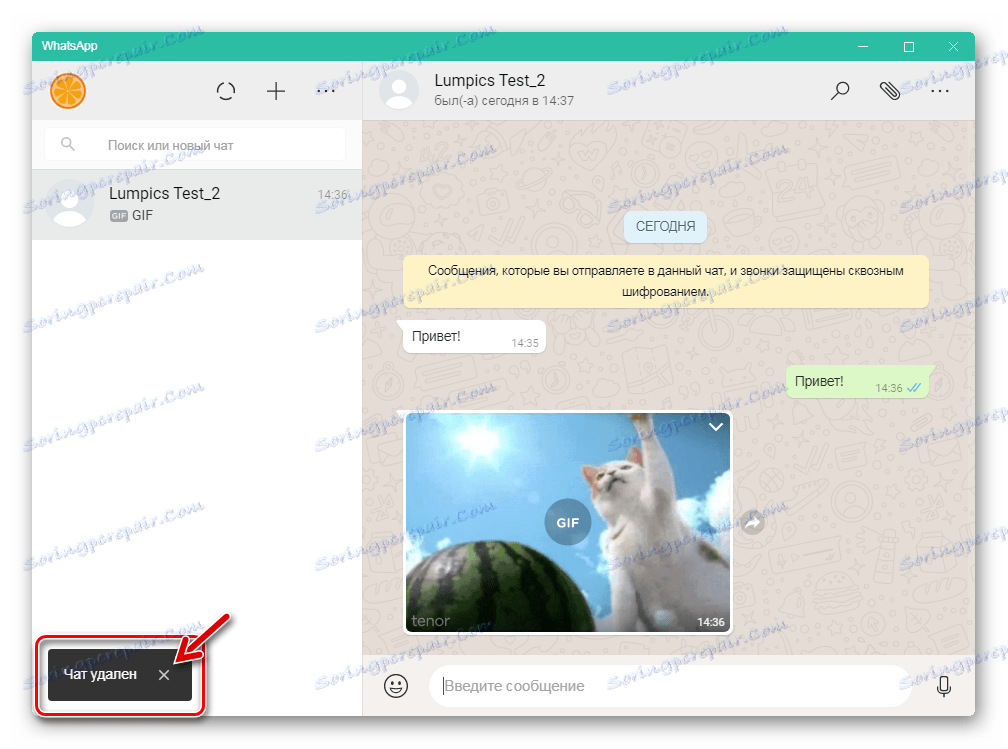Image resolution: width=1008 pixels, height=749 pixels.
Task: Open the cat and watermelon GIF thumbnail
Action: click(568, 522)
